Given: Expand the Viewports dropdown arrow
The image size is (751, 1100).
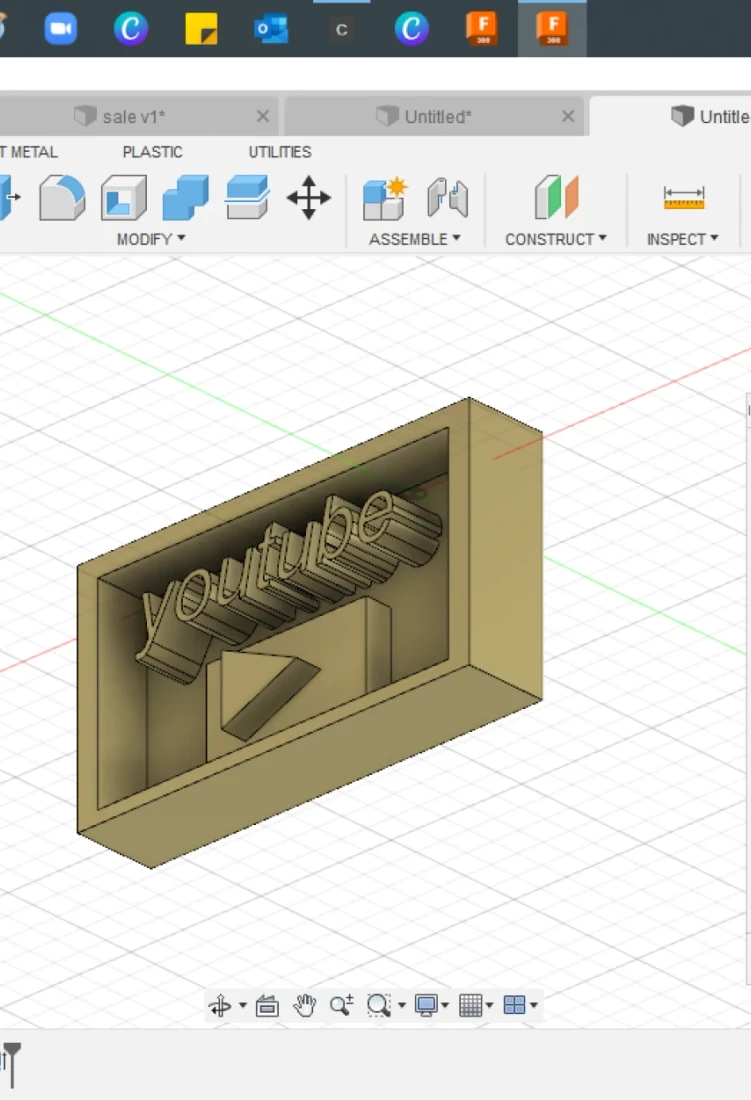Looking at the screenshot, I should point(534,1005).
